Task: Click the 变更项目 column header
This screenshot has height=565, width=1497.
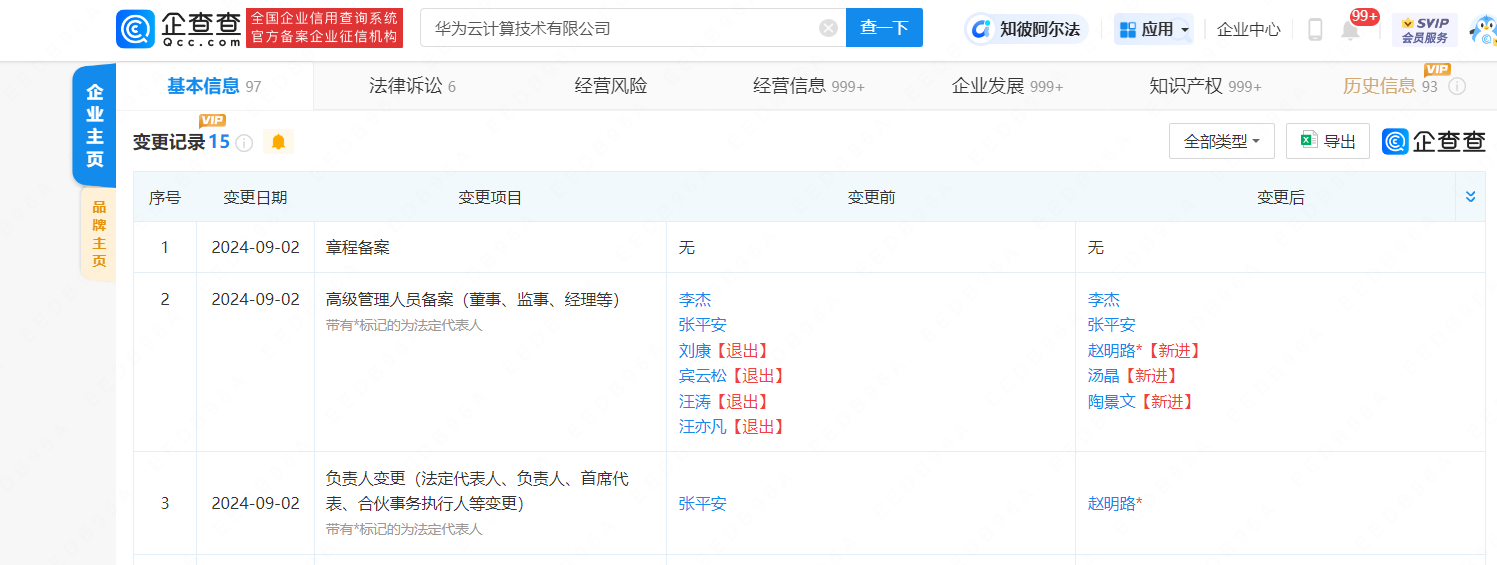Action: pos(490,197)
